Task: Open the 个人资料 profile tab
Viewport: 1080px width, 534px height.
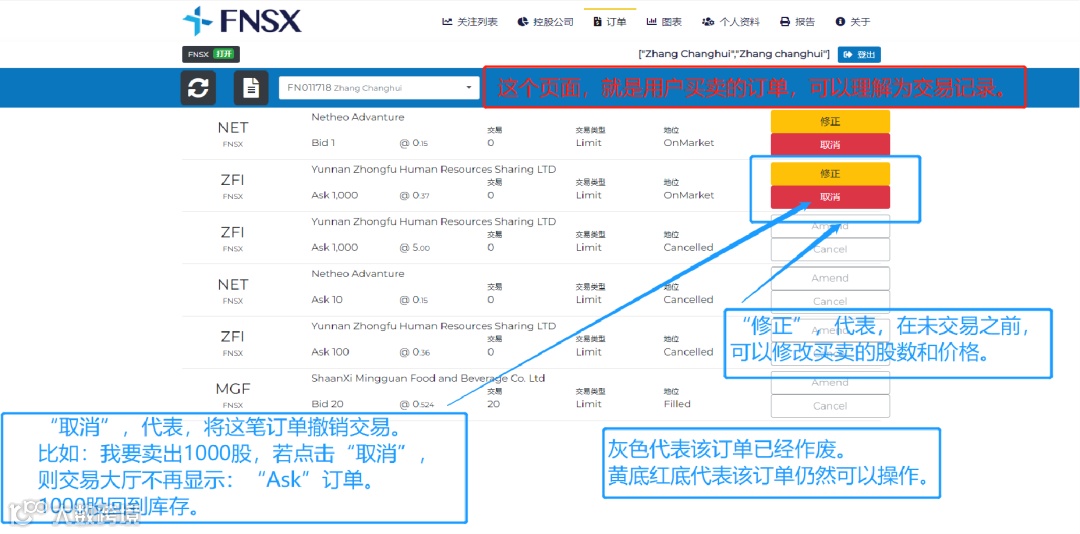Action: tap(731, 22)
